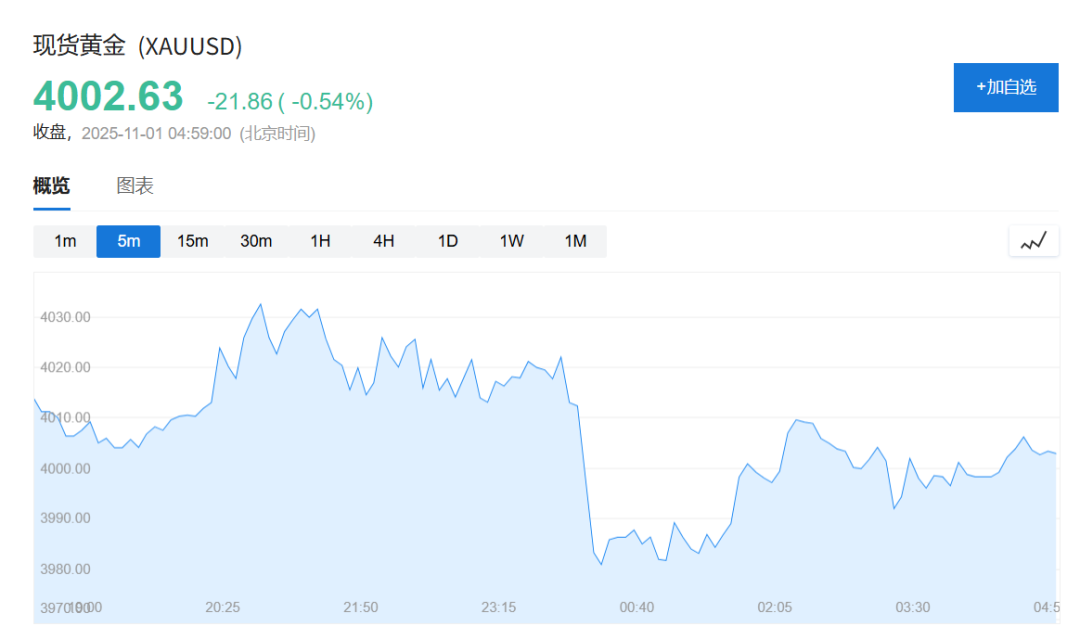Click the -21.86 (-0.54%) change value

(290, 101)
